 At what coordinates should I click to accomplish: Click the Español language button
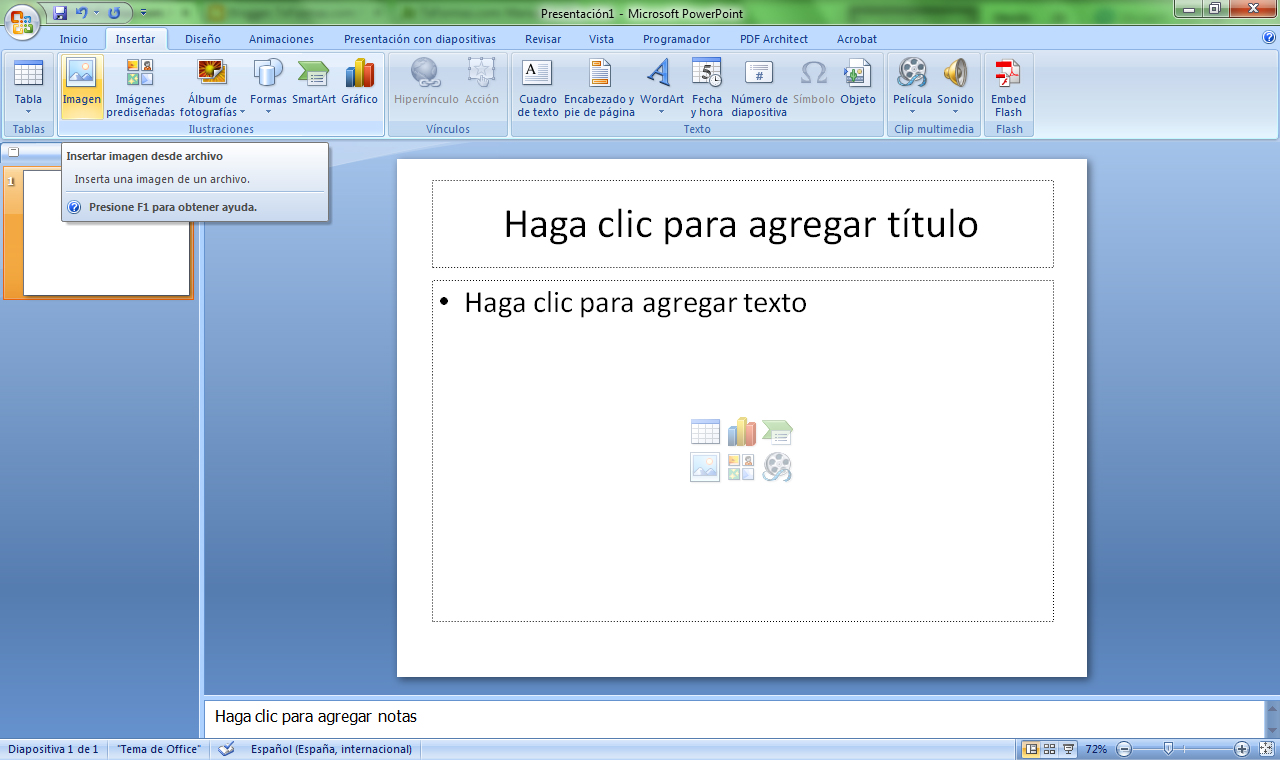coord(331,749)
